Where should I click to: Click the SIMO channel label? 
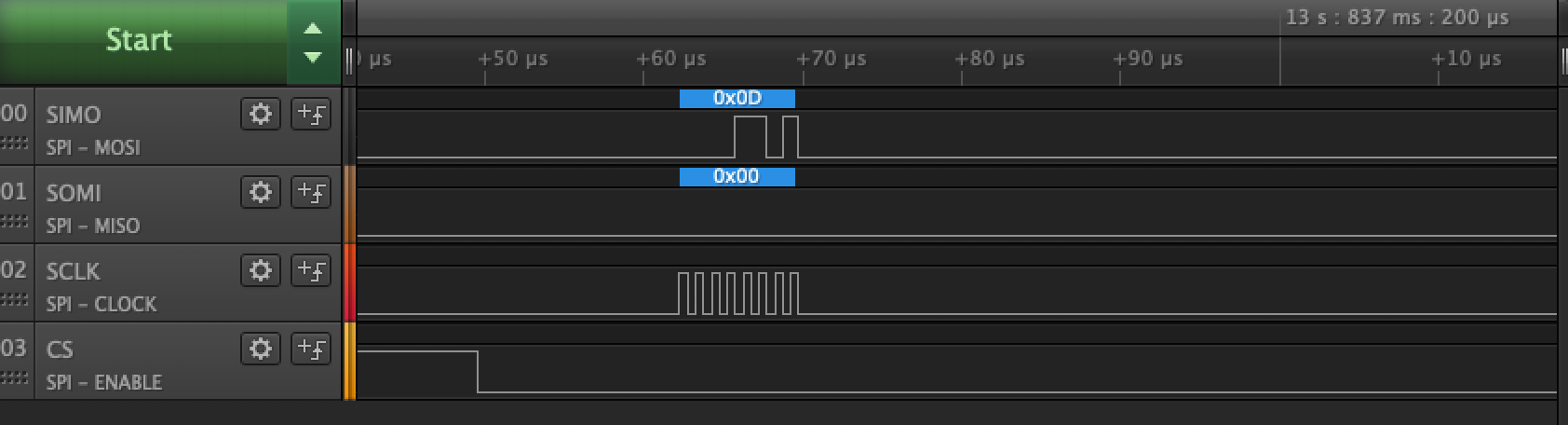(74, 115)
